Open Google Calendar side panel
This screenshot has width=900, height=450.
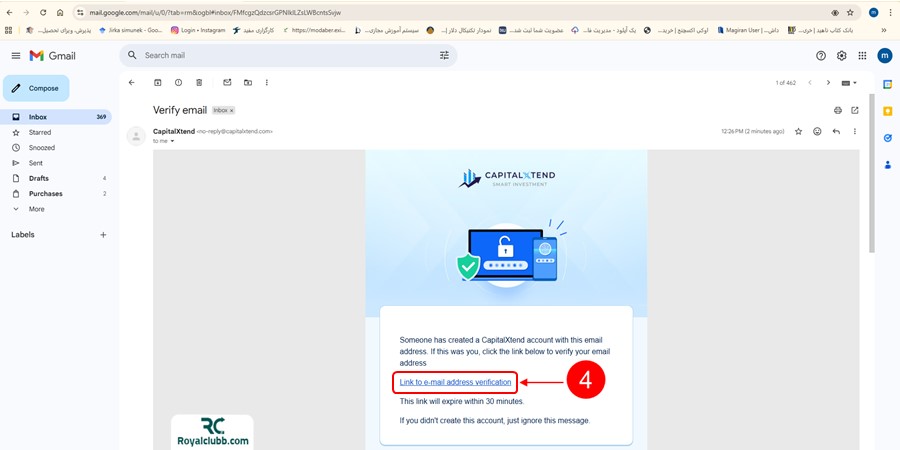887,84
